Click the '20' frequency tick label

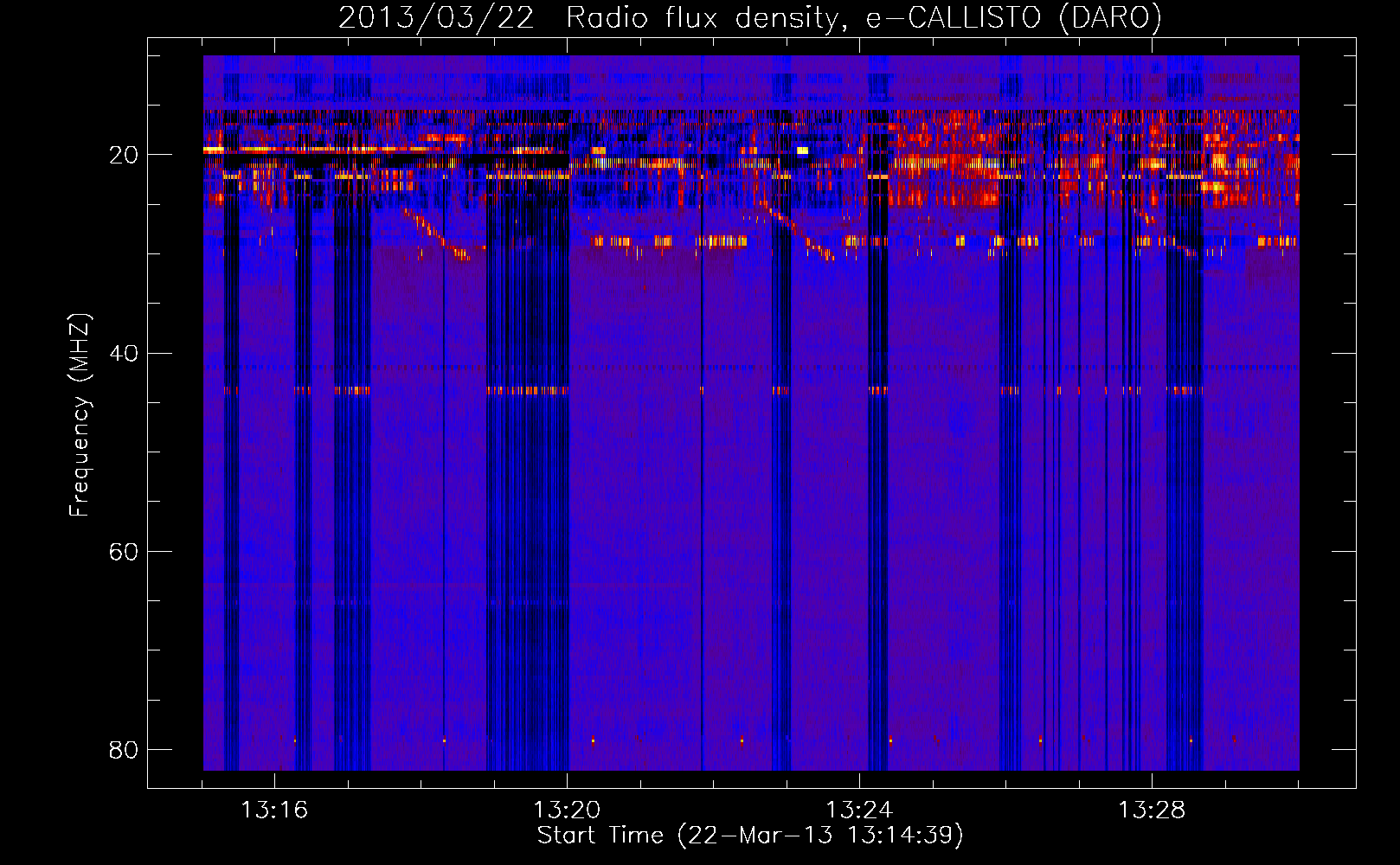pyautogui.click(x=124, y=155)
